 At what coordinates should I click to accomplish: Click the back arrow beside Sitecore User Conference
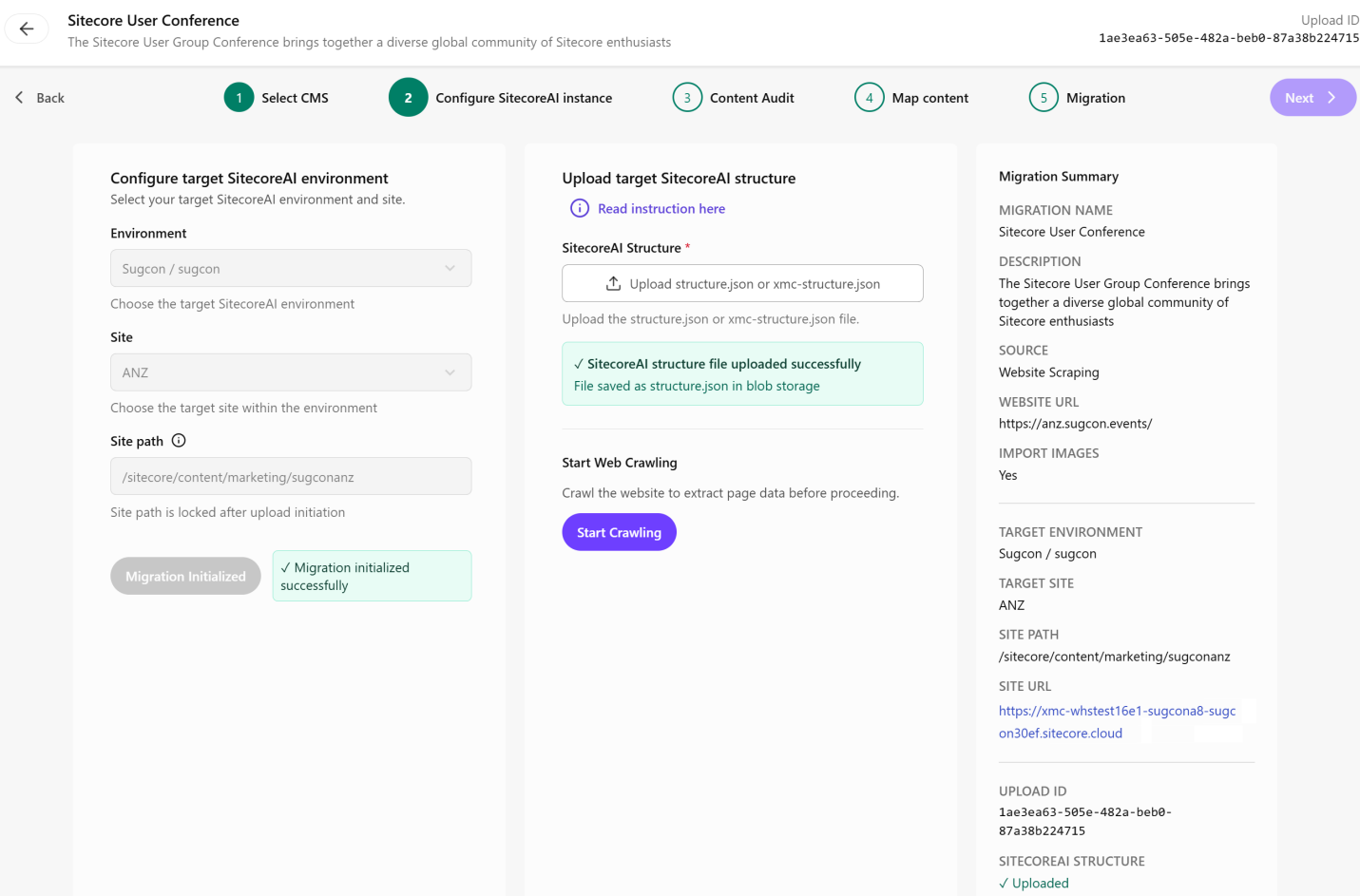pyautogui.click(x=27, y=29)
